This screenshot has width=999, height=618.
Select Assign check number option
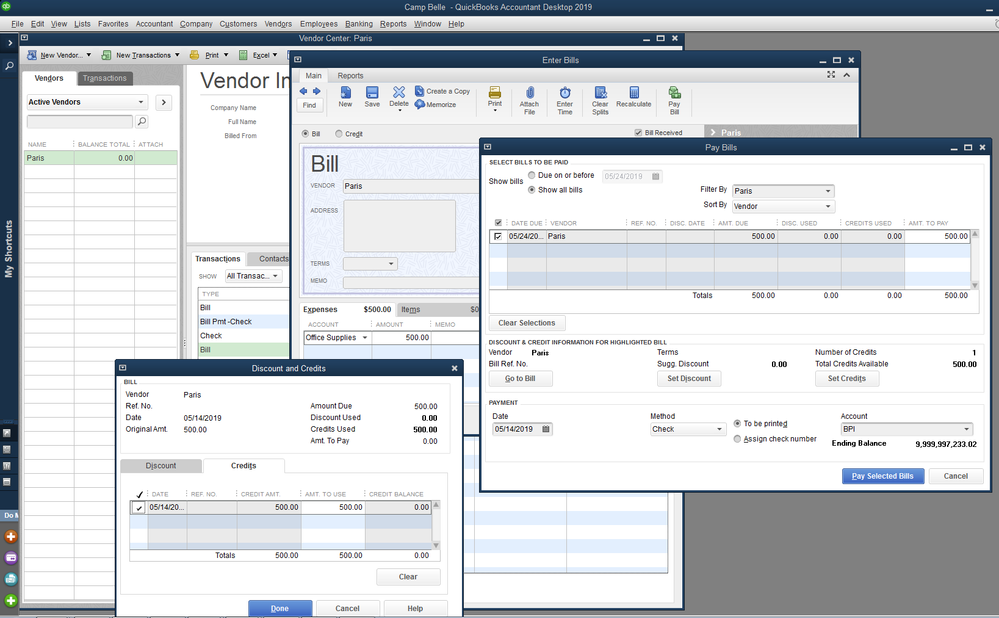pyautogui.click(x=737, y=439)
